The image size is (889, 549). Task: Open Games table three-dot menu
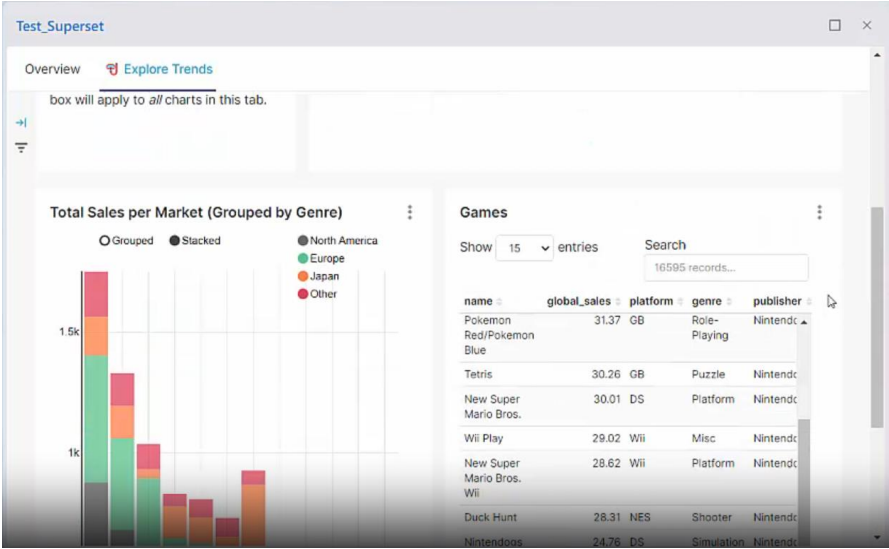[819, 212]
